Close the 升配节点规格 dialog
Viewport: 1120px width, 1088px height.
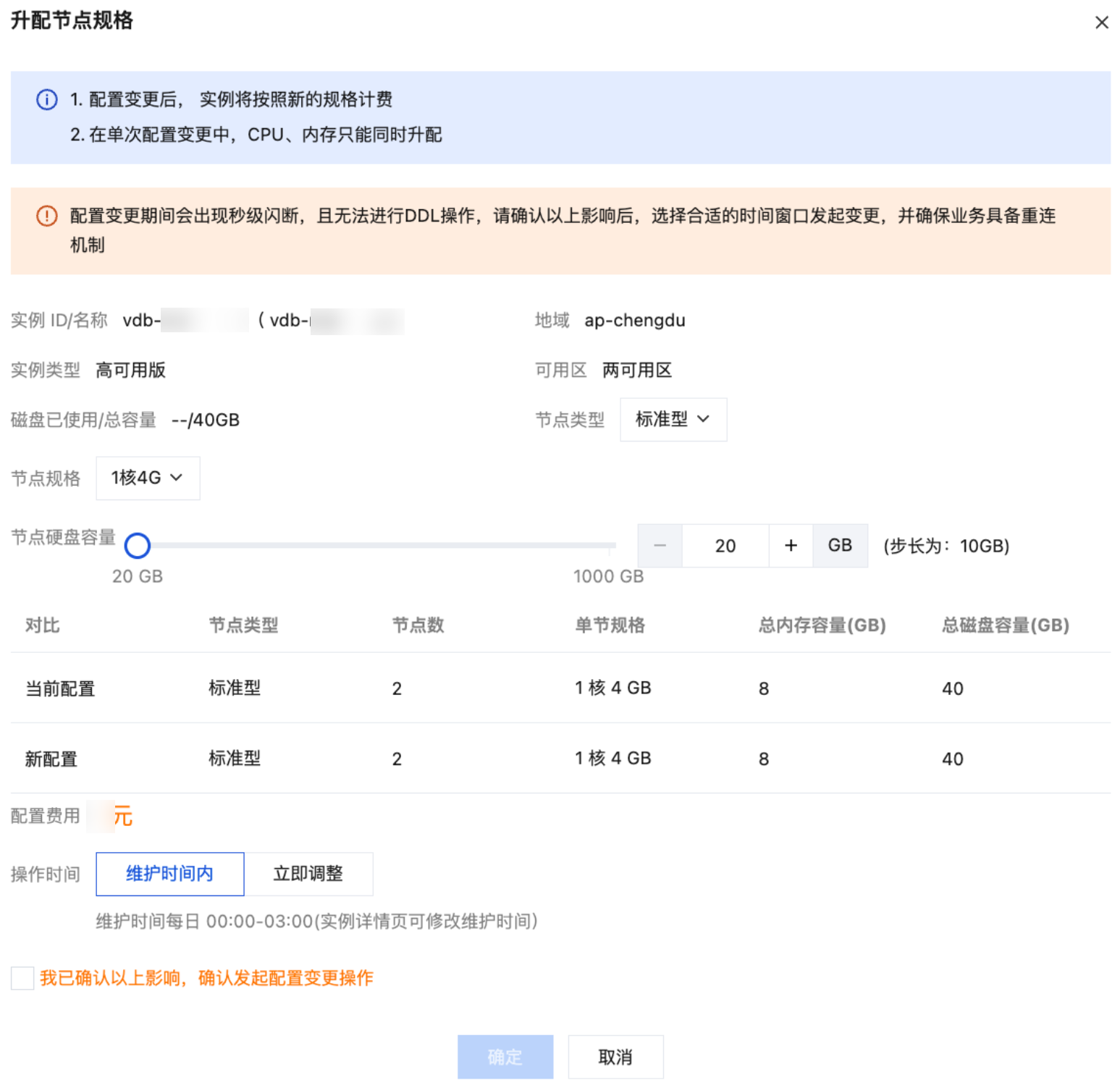(1101, 22)
